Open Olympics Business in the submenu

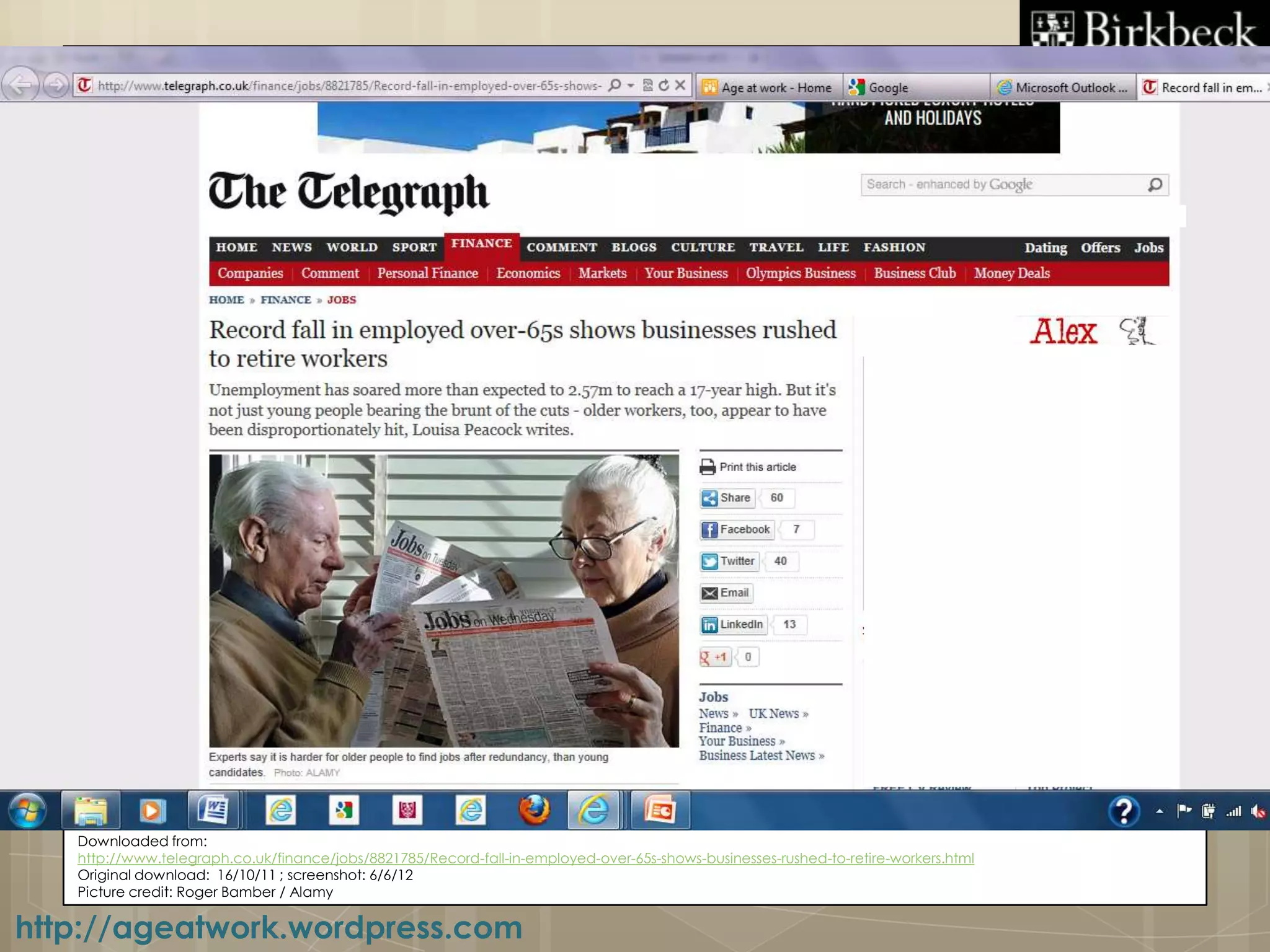pyautogui.click(x=801, y=273)
